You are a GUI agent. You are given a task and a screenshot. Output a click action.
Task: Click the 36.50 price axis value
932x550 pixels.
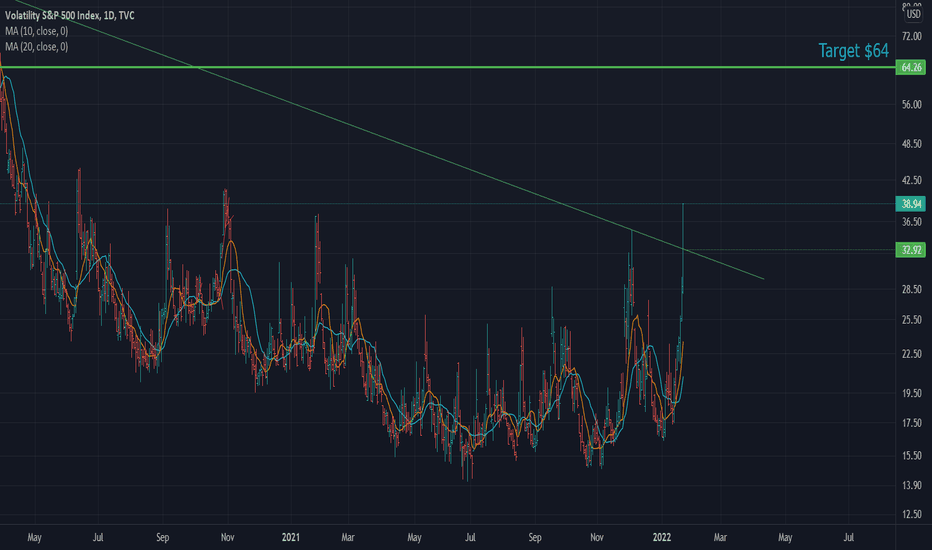(x=911, y=221)
